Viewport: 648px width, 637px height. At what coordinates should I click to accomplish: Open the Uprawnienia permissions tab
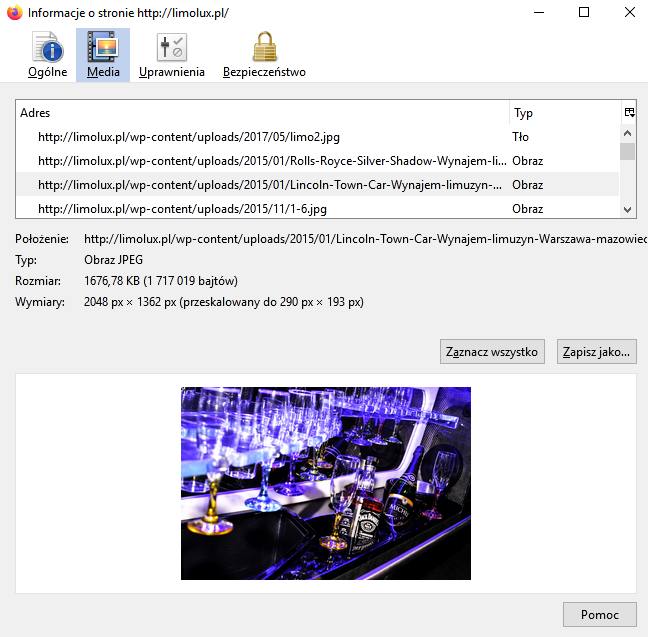point(172,55)
